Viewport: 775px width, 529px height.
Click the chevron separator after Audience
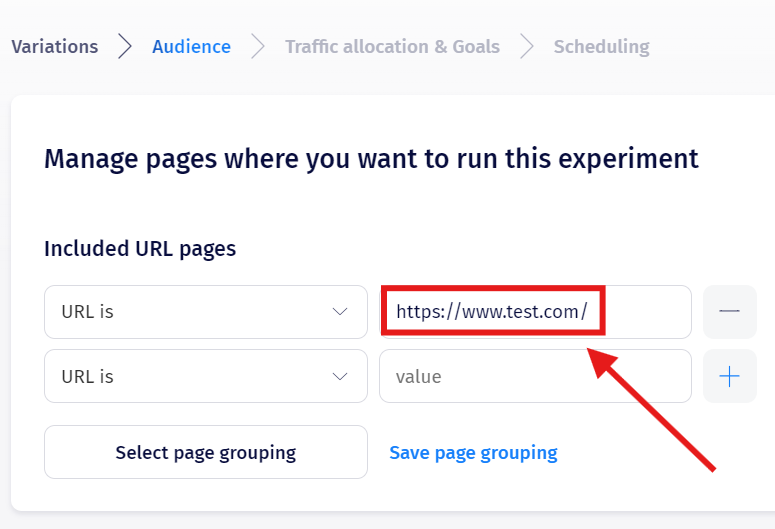click(258, 47)
